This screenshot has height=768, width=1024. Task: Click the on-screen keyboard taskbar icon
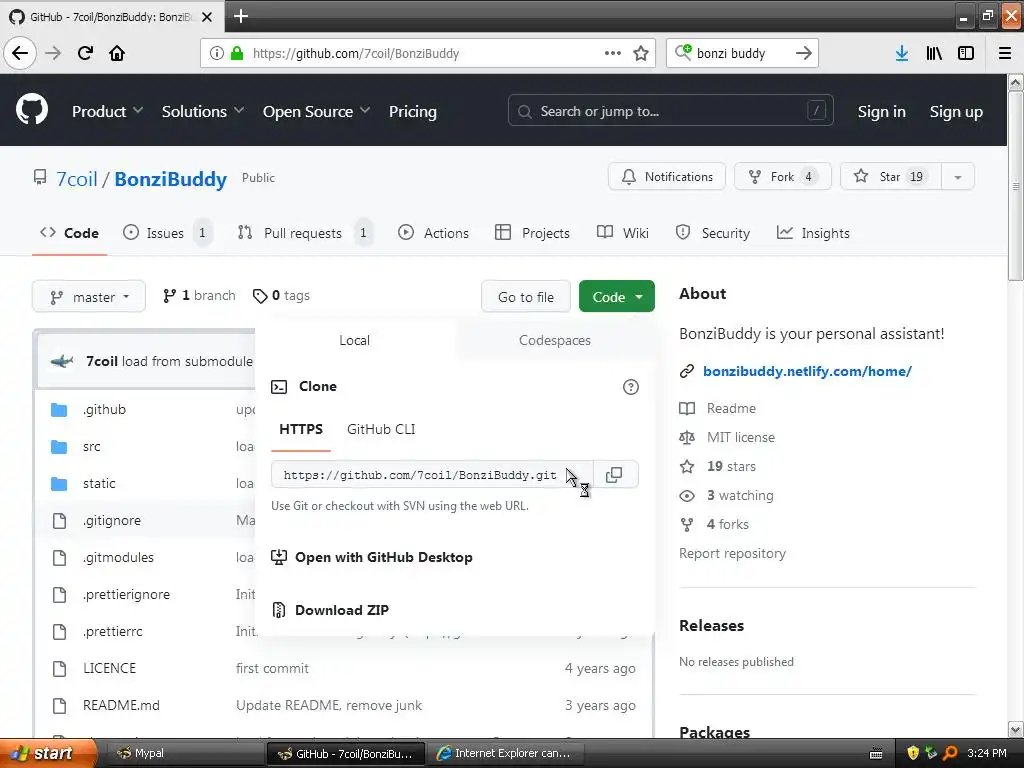pos(876,754)
